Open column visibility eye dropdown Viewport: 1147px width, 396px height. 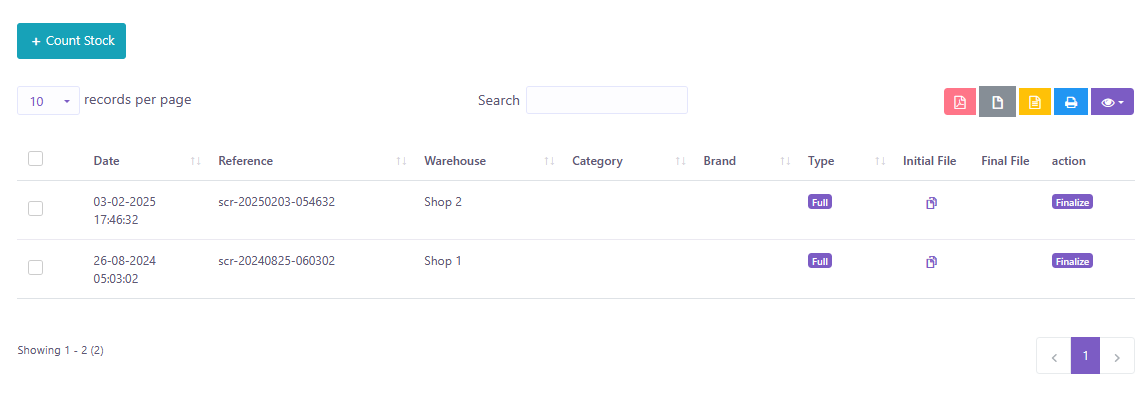click(1112, 102)
